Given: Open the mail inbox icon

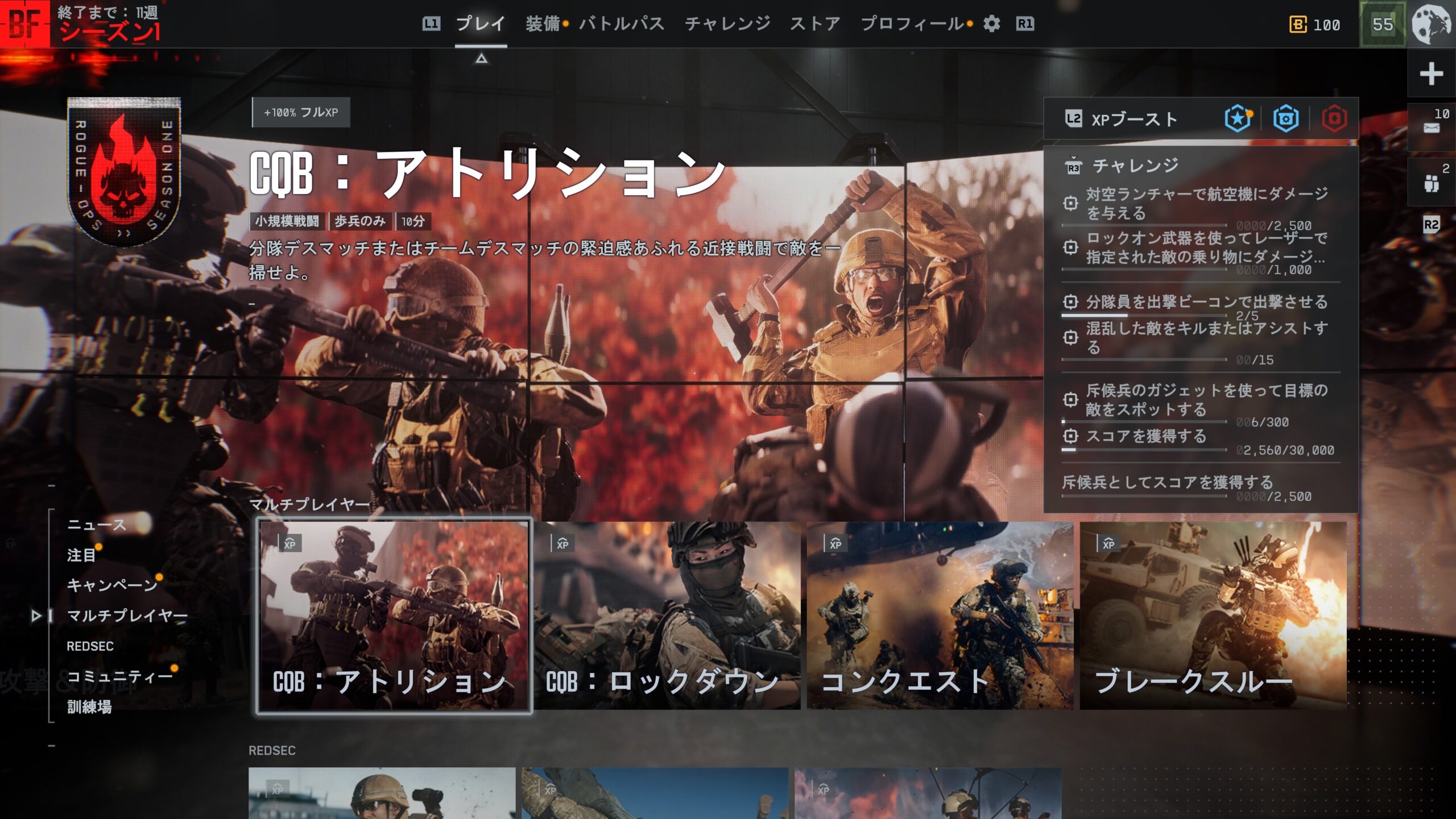Looking at the screenshot, I should (x=1431, y=127).
